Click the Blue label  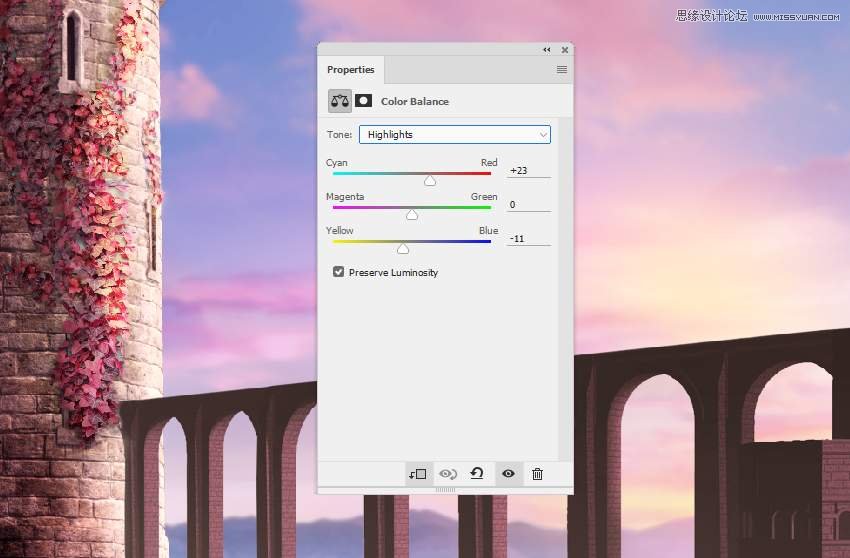[x=488, y=230]
